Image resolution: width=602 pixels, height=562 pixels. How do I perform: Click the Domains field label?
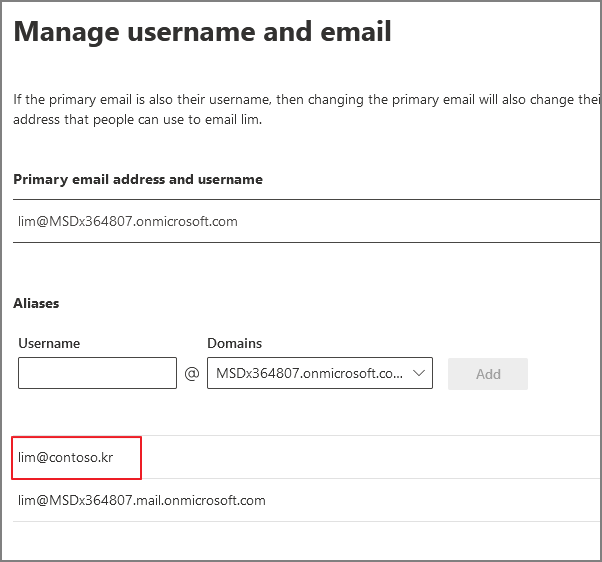235,343
